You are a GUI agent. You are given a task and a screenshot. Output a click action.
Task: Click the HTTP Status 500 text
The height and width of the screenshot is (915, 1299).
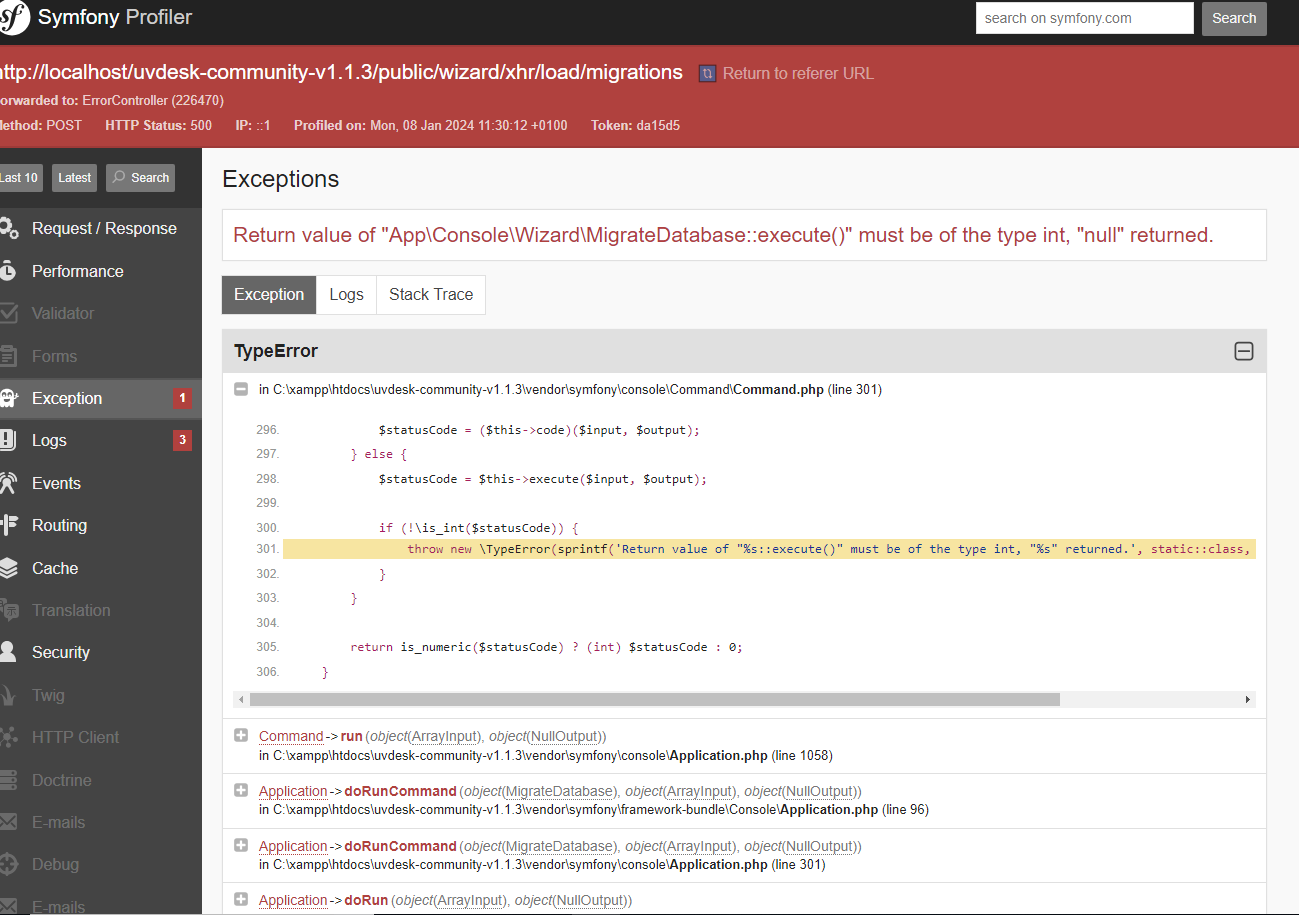158,125
